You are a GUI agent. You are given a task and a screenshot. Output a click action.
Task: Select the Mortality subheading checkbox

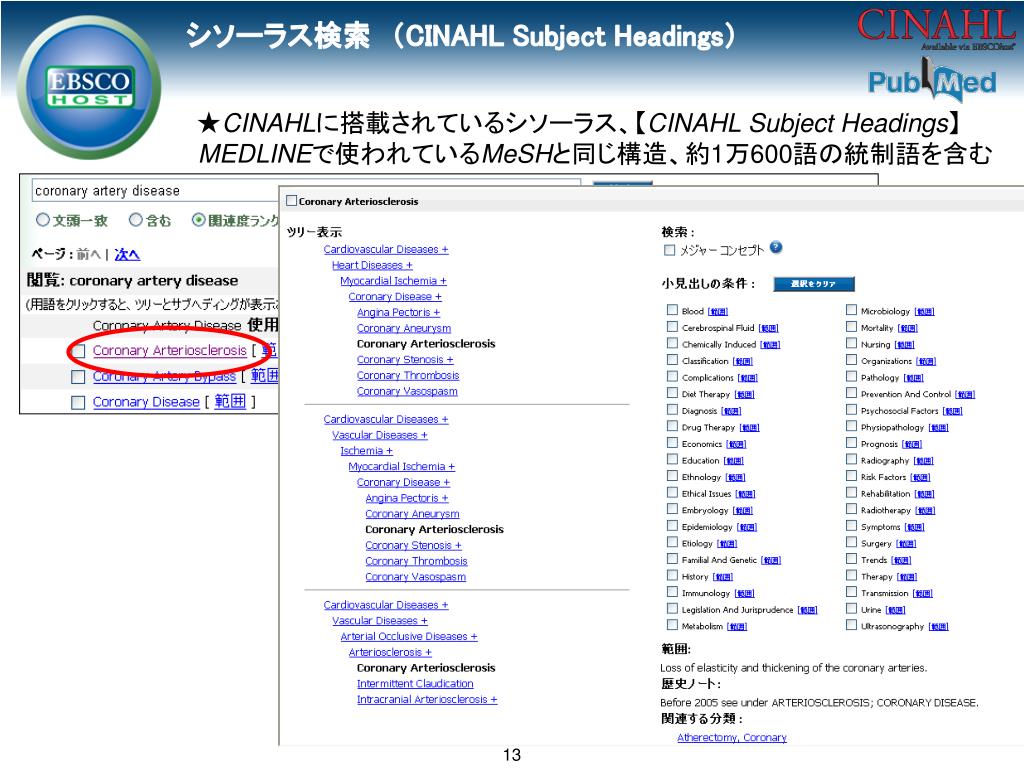coord(851,327)
